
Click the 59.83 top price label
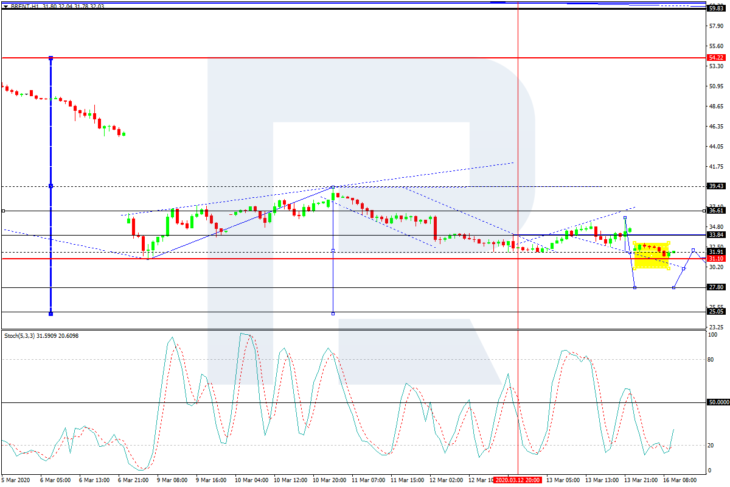(716, 8)
